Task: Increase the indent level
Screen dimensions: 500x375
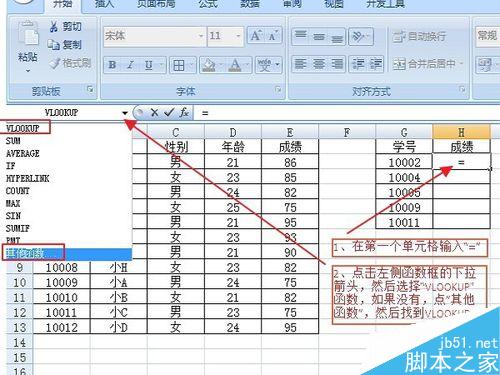Action: point(375,64)
